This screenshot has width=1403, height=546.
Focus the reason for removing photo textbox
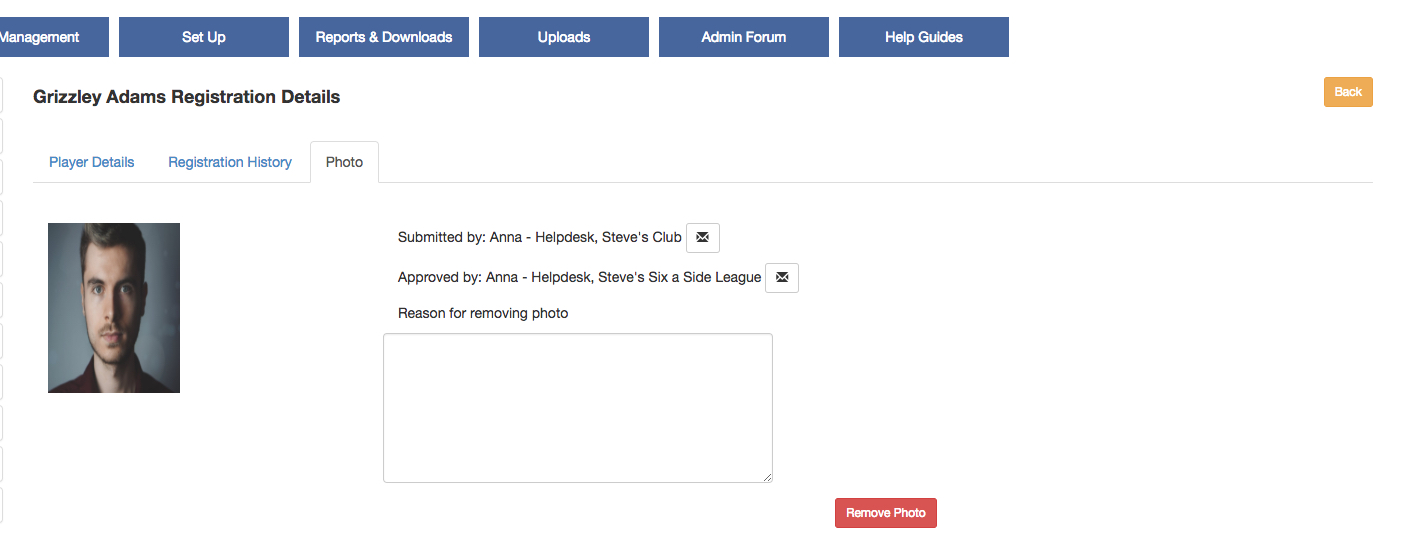coord(578,408)
